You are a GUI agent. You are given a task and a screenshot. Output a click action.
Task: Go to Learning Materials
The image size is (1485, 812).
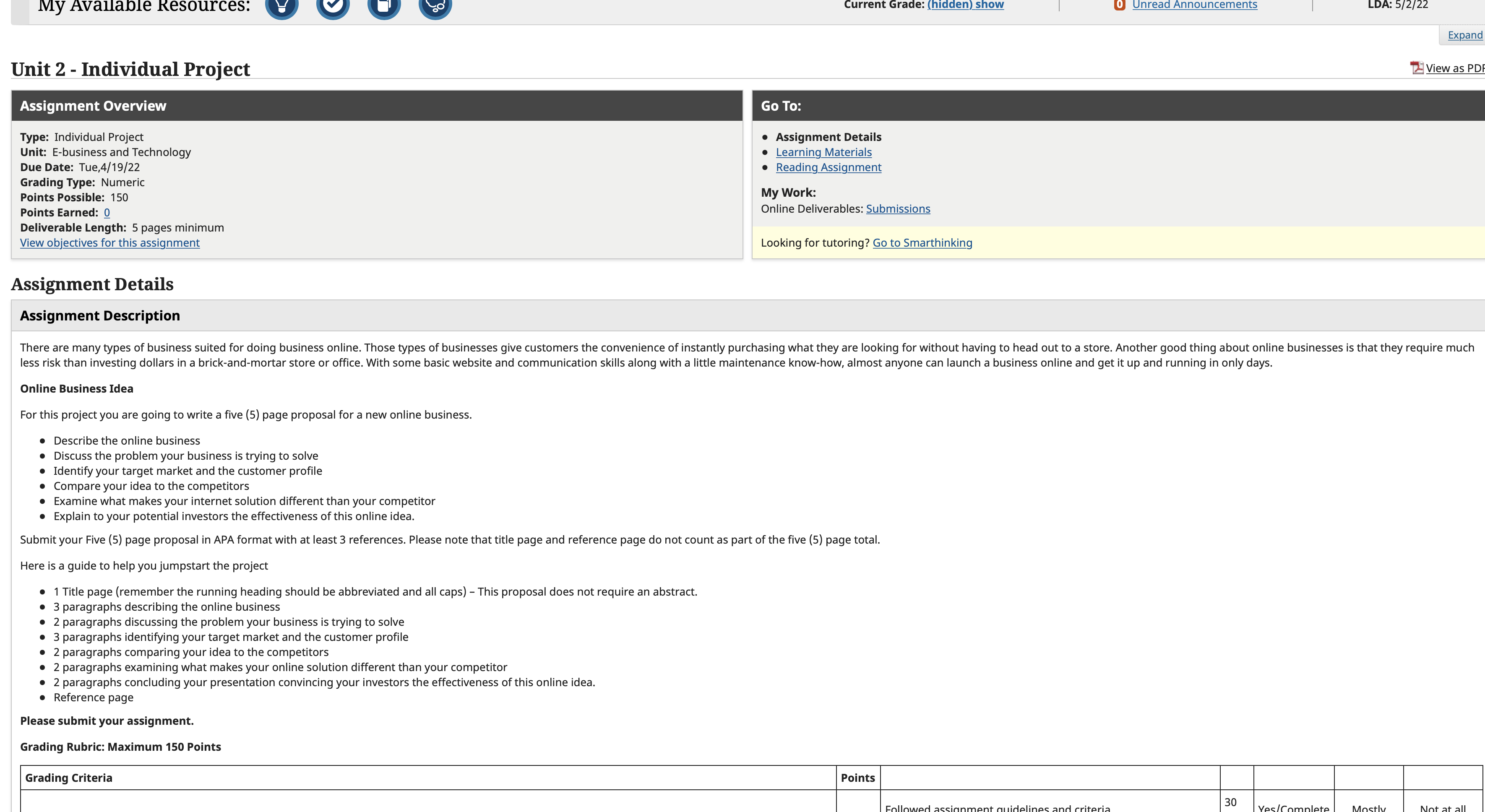[823, 152]
